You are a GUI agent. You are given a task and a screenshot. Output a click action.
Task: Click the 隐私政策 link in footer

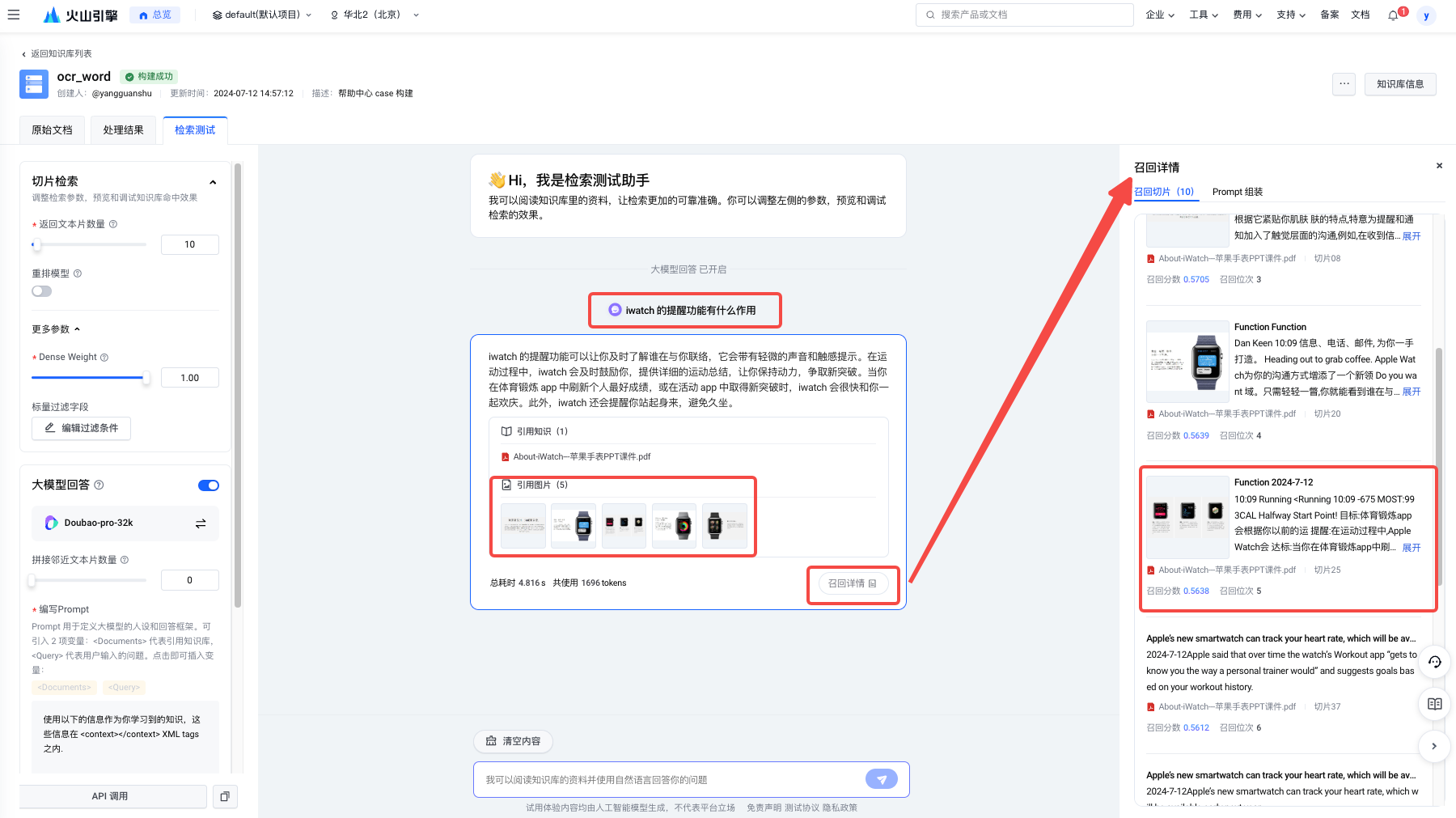coord(840,807)
